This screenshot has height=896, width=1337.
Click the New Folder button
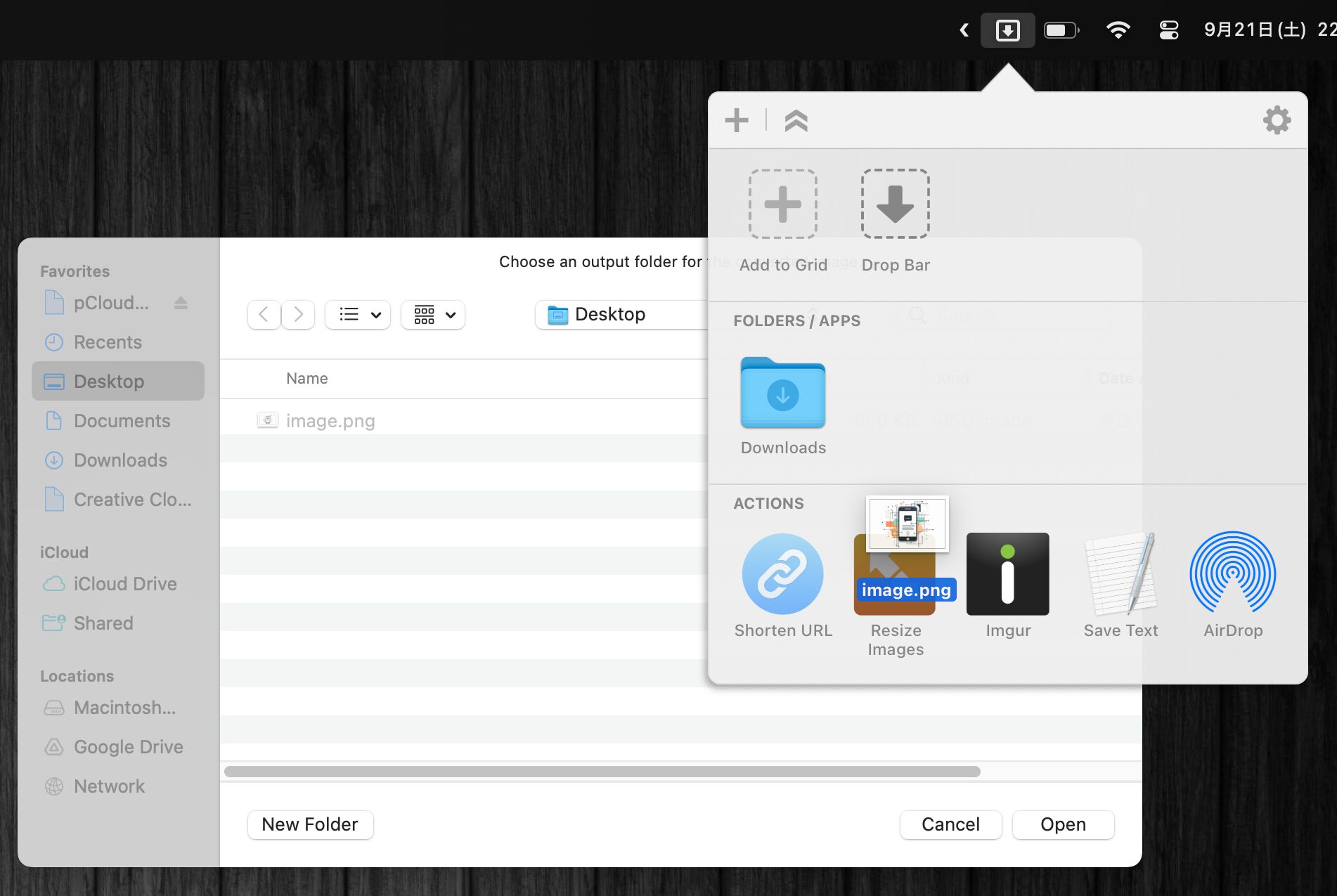(x=310, y=824)
